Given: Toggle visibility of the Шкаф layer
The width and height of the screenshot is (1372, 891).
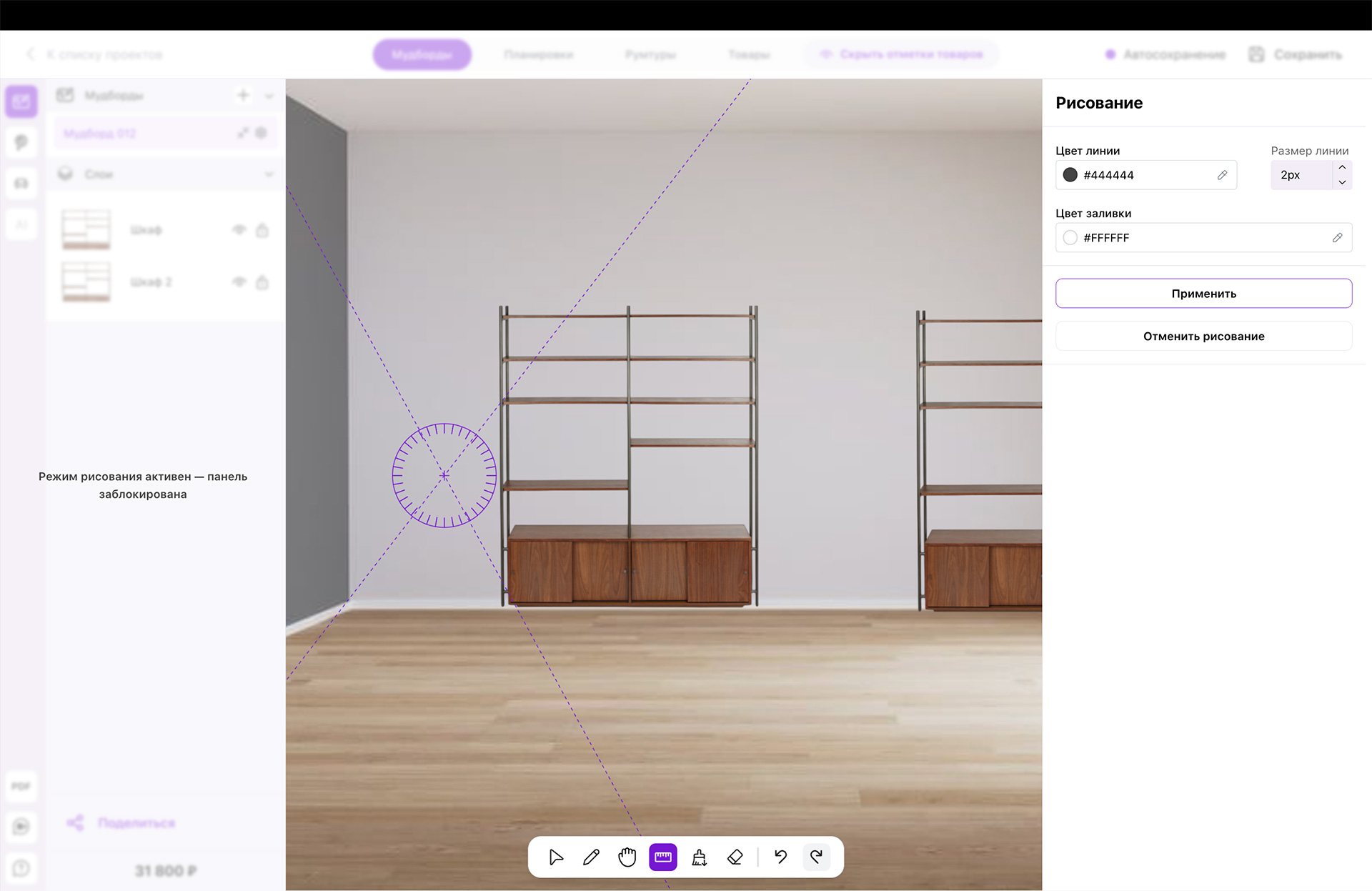Looking at the screenshot, I should click(239, 230).
